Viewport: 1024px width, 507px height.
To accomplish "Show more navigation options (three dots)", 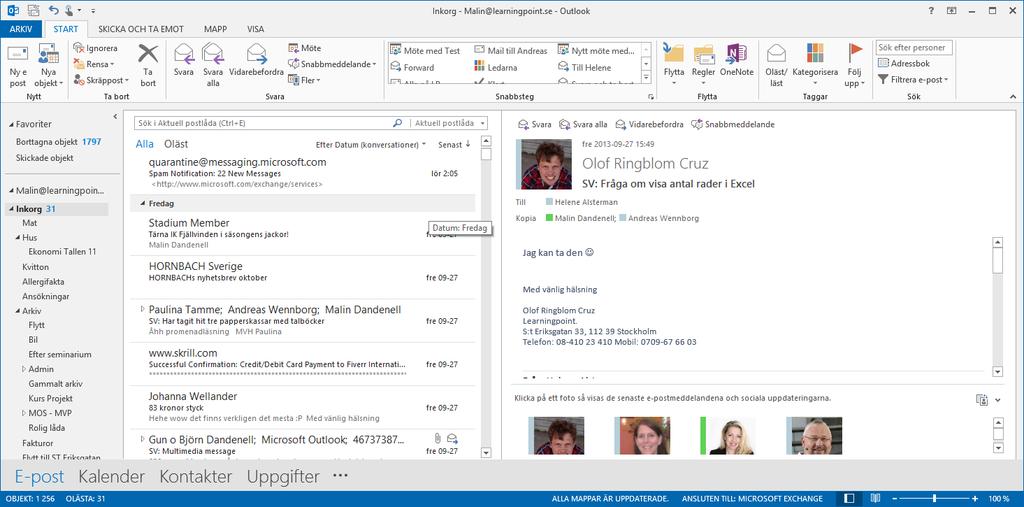I will pyautogui.click(x=340, y=476).
